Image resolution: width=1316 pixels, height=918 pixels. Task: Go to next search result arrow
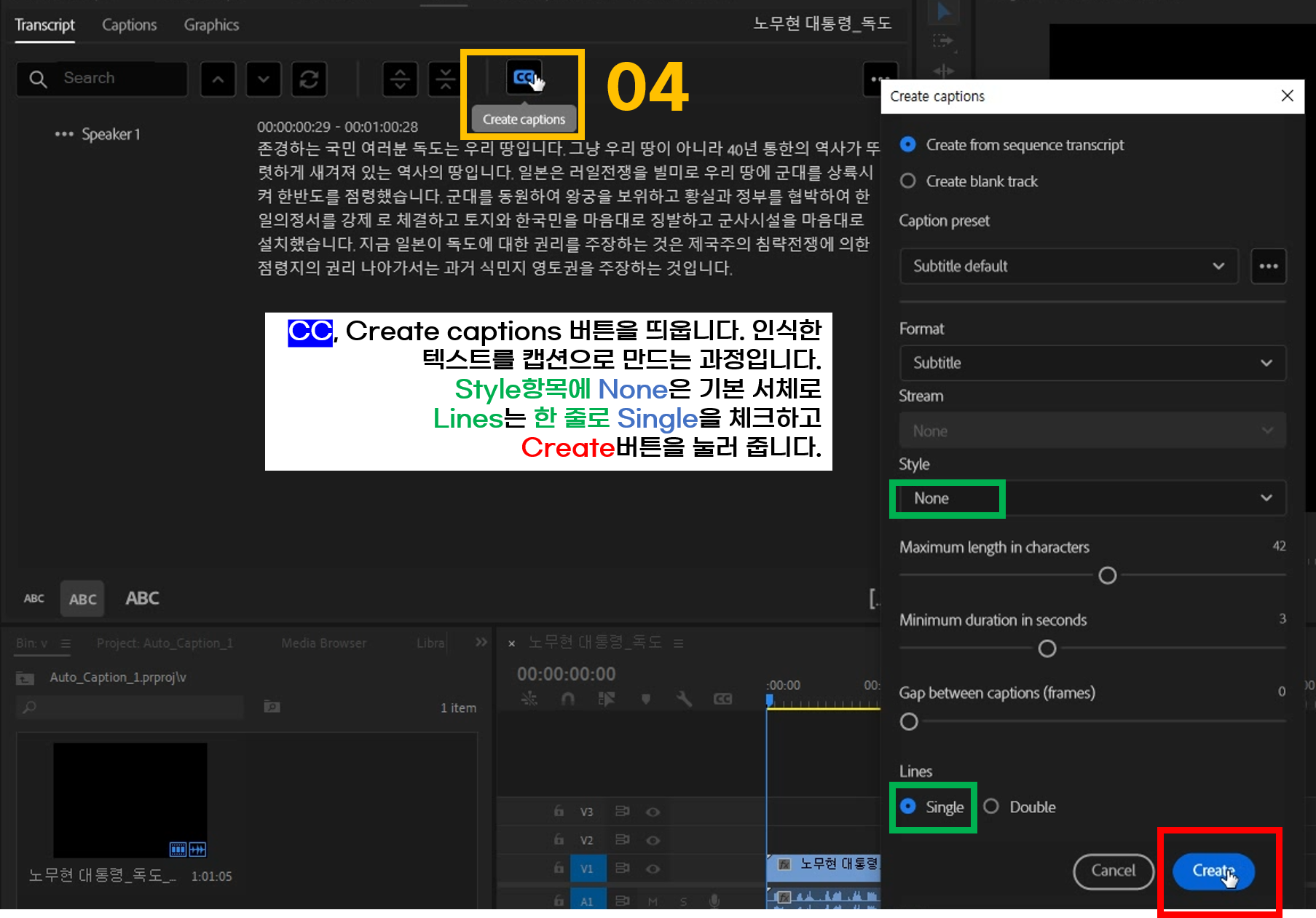[x=263, y=79]
